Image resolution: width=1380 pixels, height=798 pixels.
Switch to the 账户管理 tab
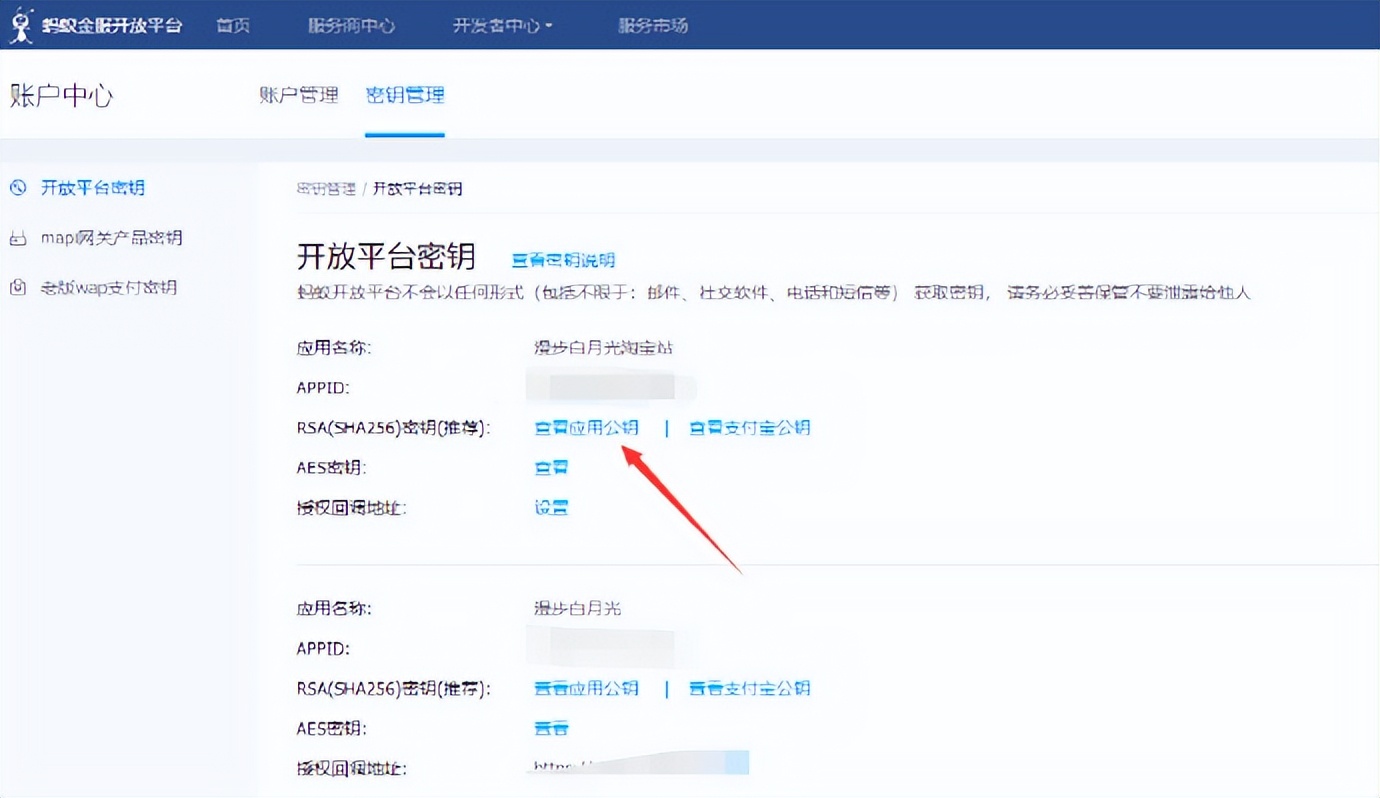[x=299, y=95]
